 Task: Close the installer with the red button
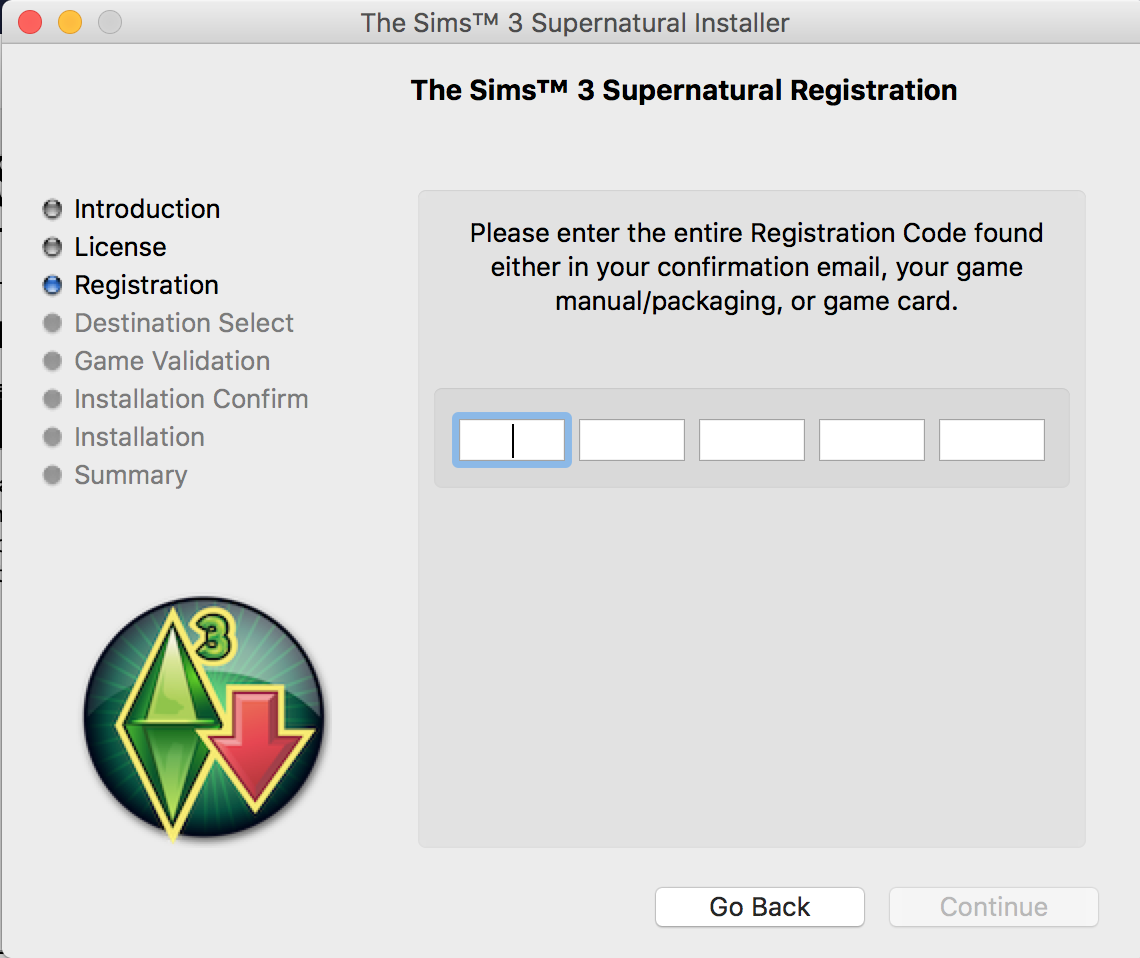point(30,22)
